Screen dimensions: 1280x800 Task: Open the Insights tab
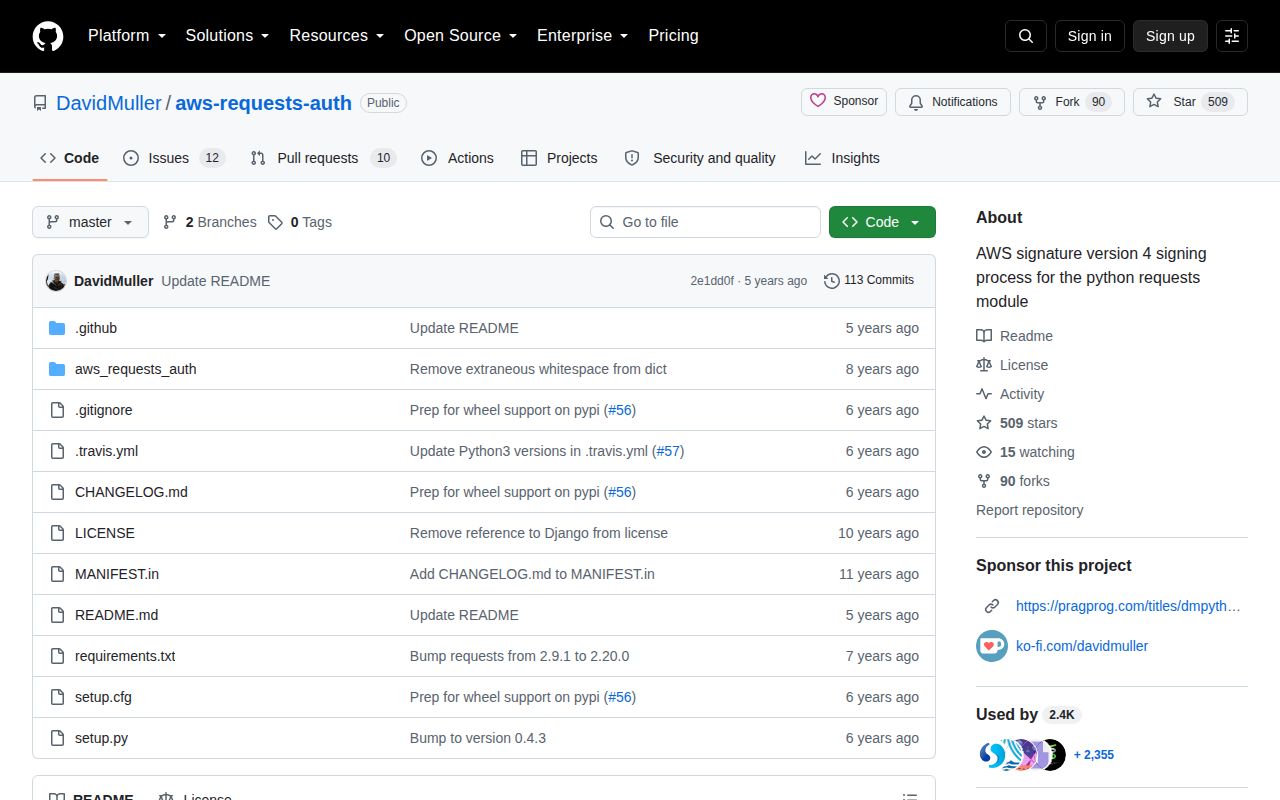coord(842,158)
